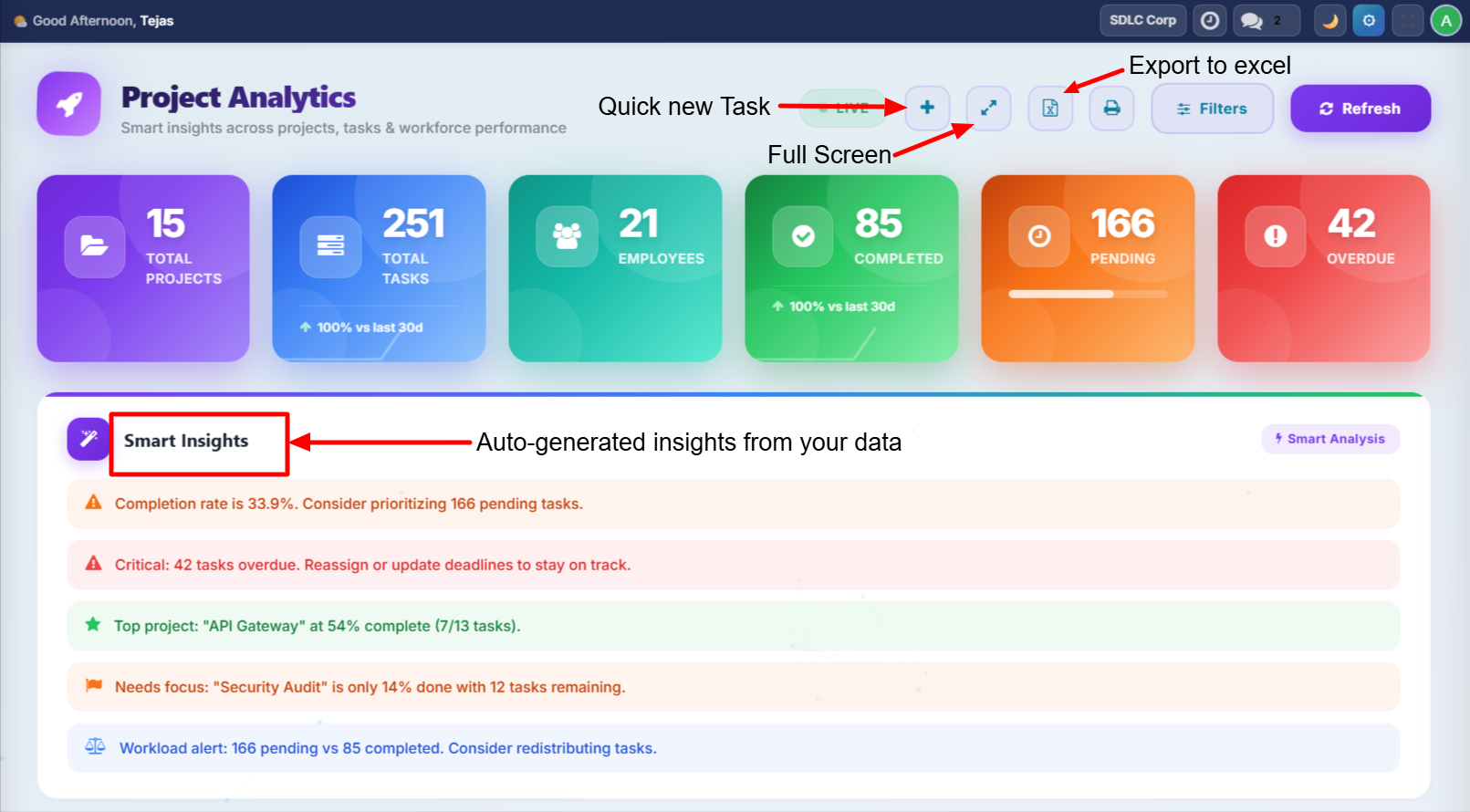Click the clock icon on Pending card
1470x812 pixels.
click(x=1039, y=236)
